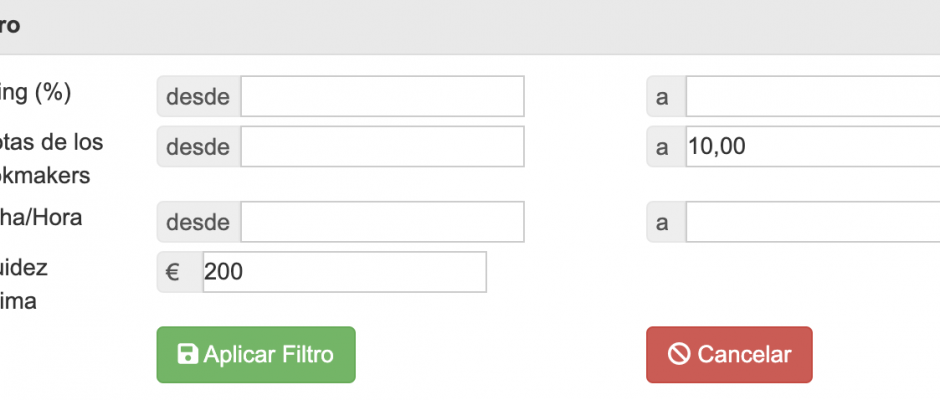940x400 pixels.
Task: Click the floppy disk save icon
Action: 188,354
